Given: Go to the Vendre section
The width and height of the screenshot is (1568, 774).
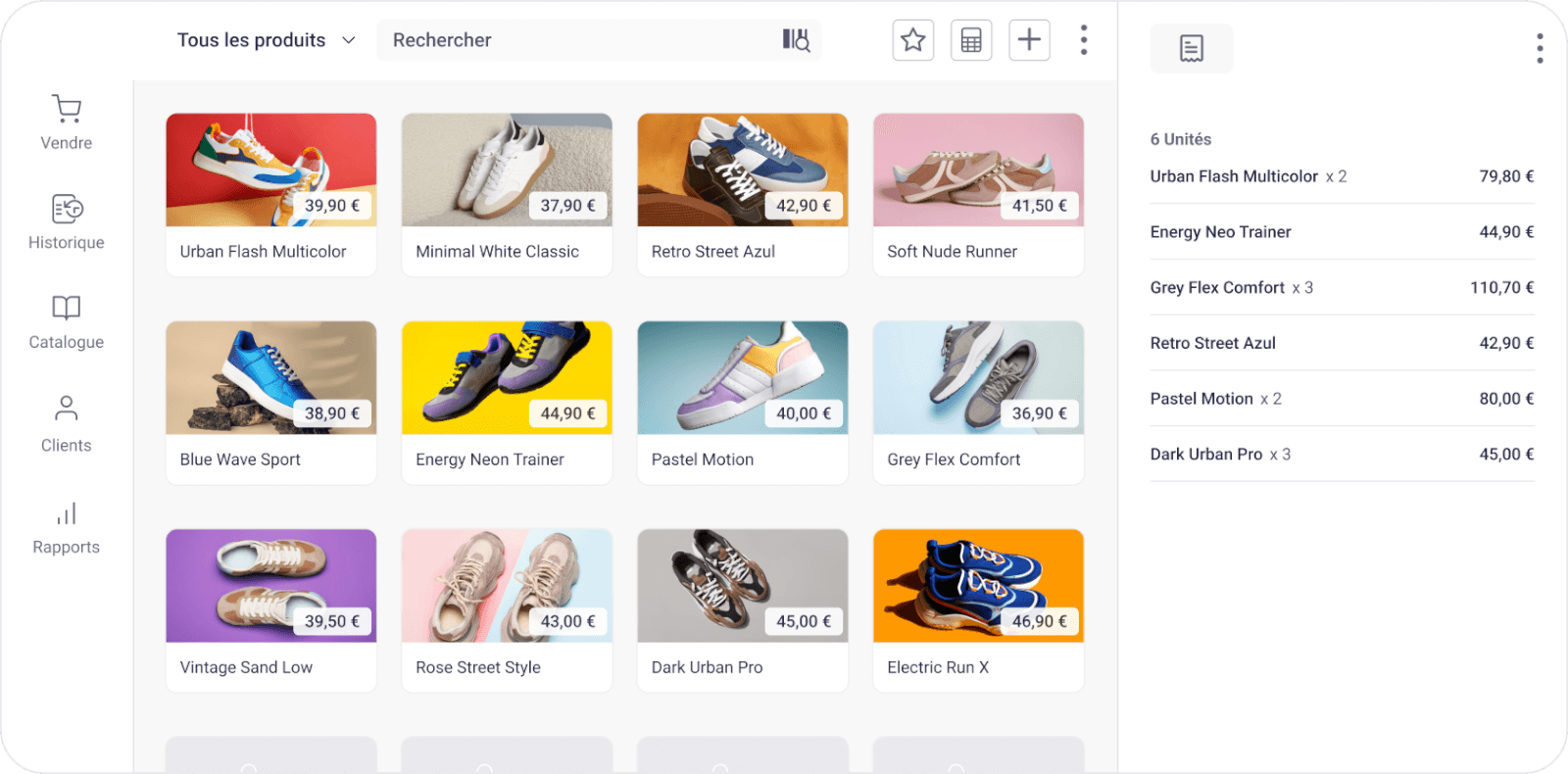Looking at the screenshot, I should tap(67, 122).
